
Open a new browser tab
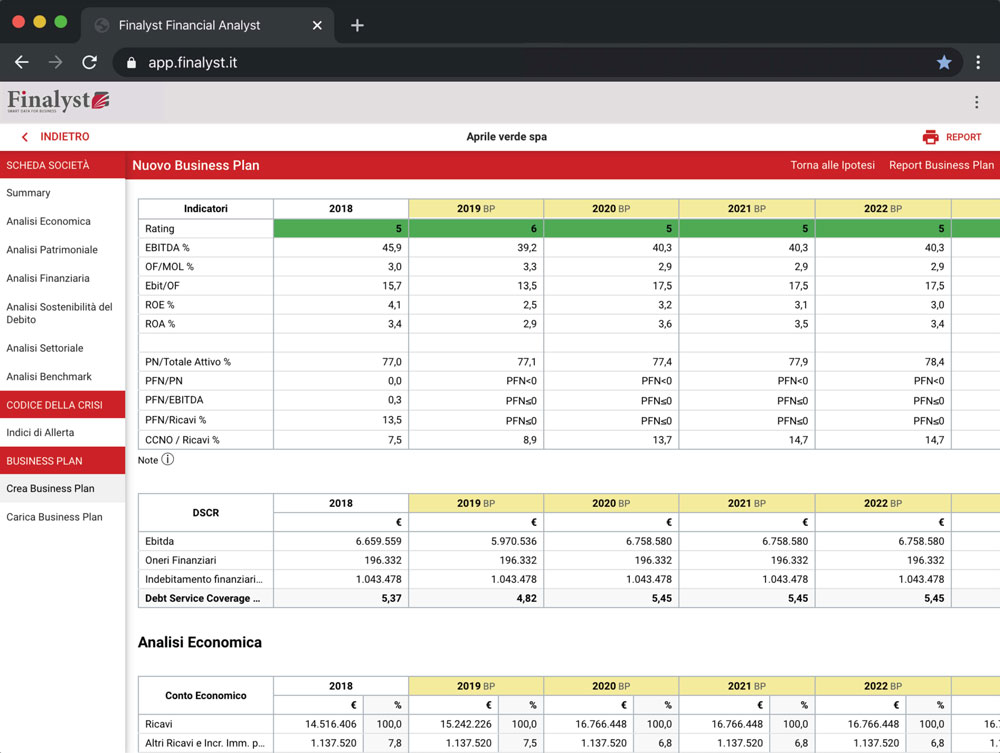tap(357, 25)
